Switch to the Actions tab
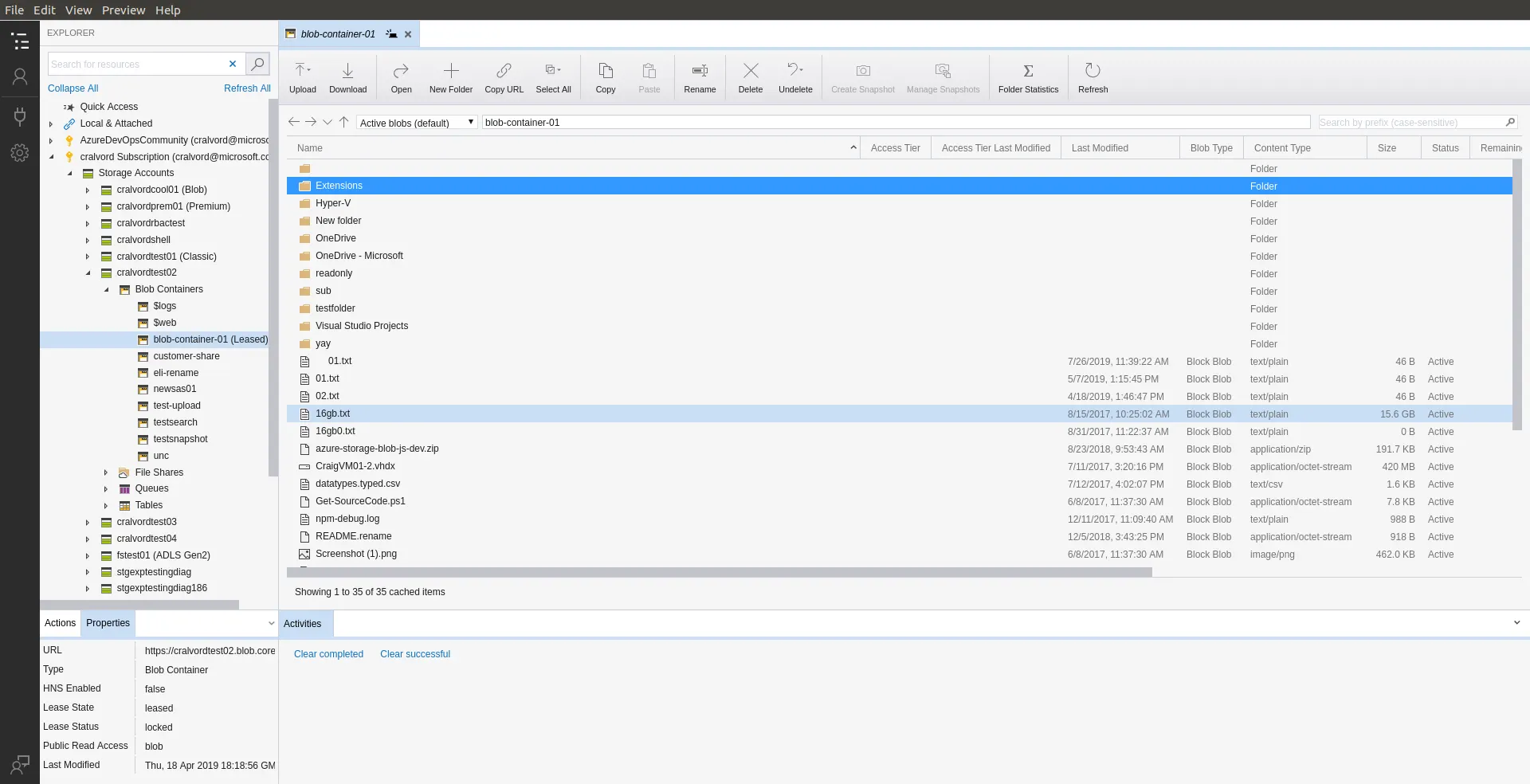The image size is (1530, 784). 61,623
